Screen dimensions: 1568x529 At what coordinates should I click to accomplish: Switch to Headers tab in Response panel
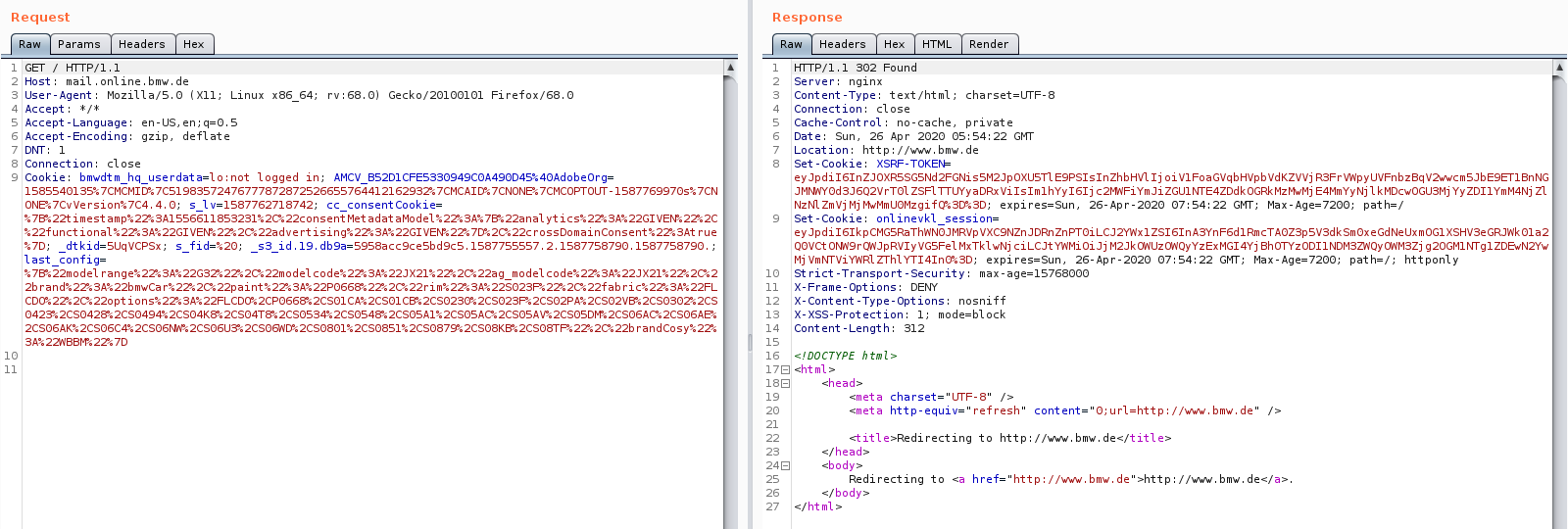point(843,44)
